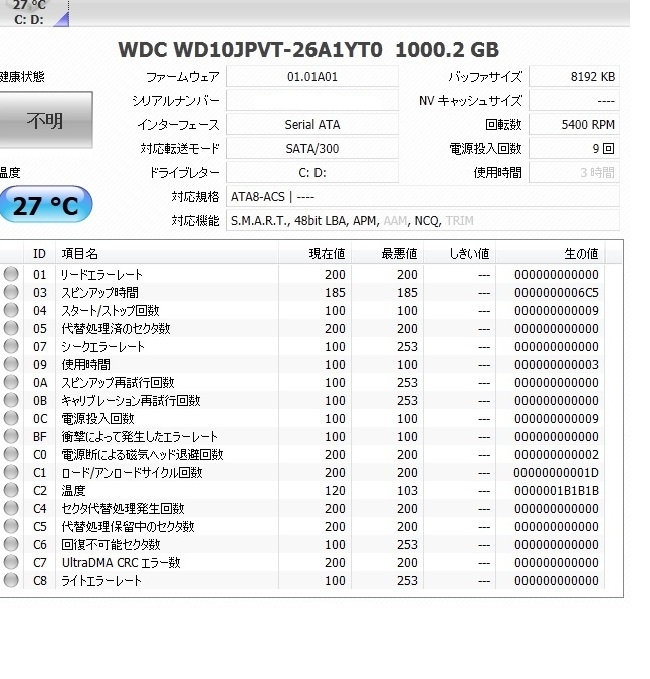Click the power-on hours field 3 時間
The image size is (650, 679).
[574, 173]
